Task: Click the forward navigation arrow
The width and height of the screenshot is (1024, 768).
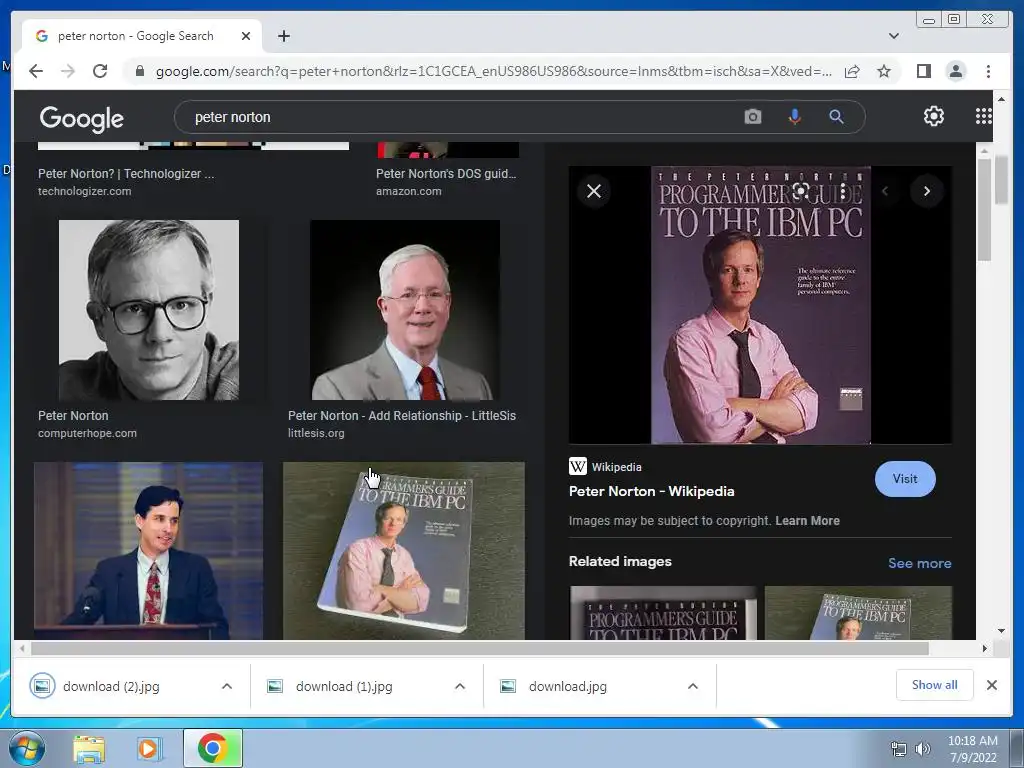Action: click(x=68, y=71)
